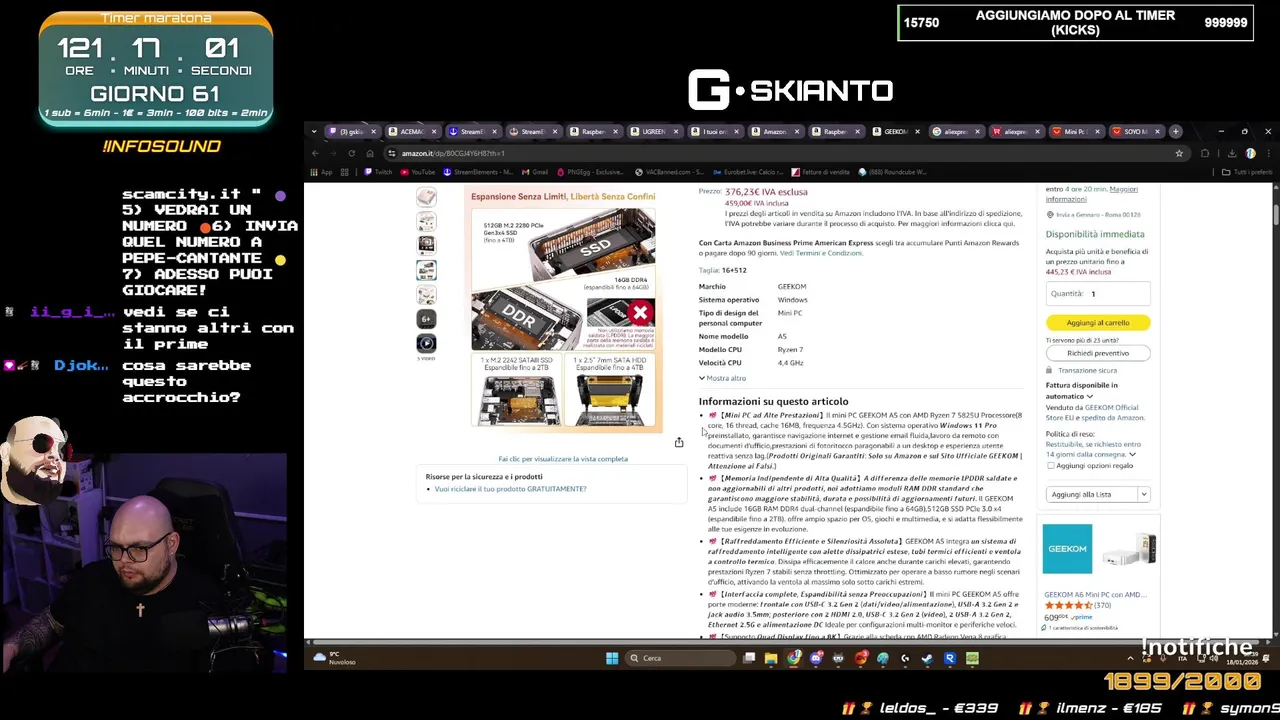
Task: Open the GEEKOM A6 Mini PC sponsored product
Action: pyautogui.click(x=1095, y=595)
